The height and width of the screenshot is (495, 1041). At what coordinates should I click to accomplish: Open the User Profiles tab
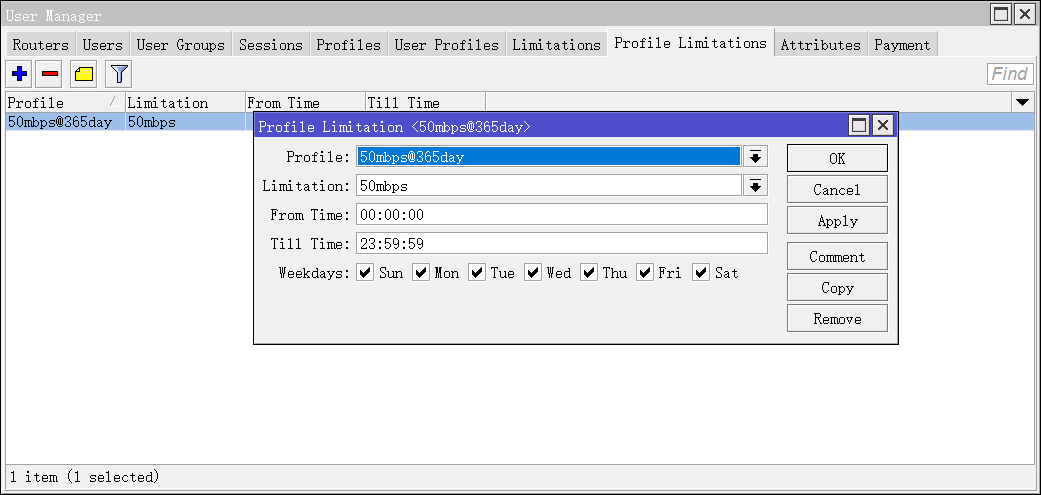(x=446, y=45)
